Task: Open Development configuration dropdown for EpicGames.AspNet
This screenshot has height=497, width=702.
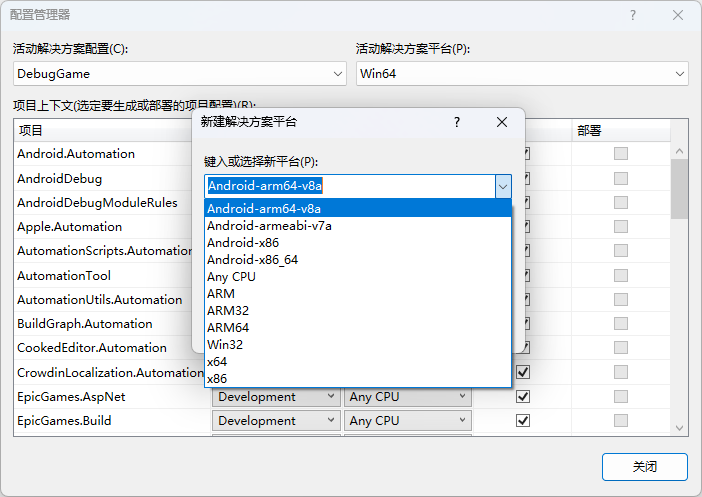Action: pyautogui.click(x=275, y=396)
